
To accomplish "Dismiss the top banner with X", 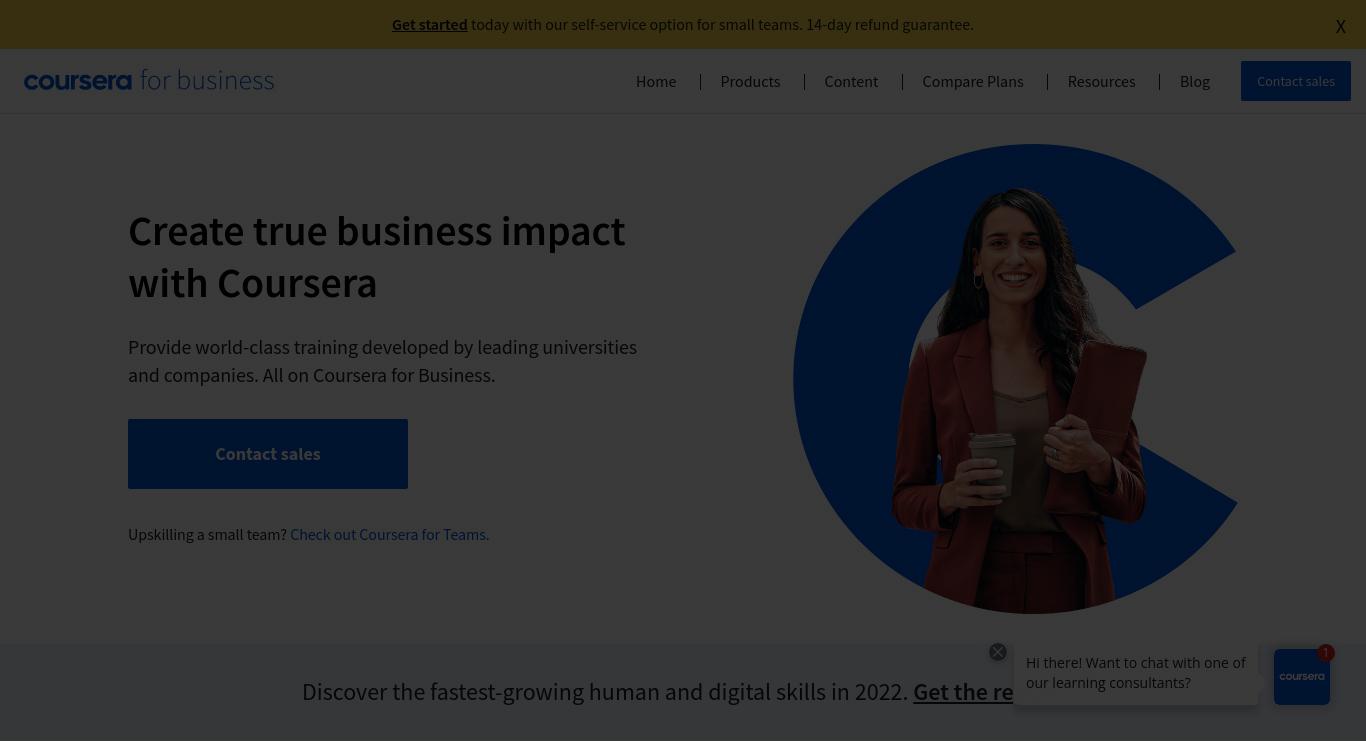I will pyautogui.click(x=1340, y=26).
